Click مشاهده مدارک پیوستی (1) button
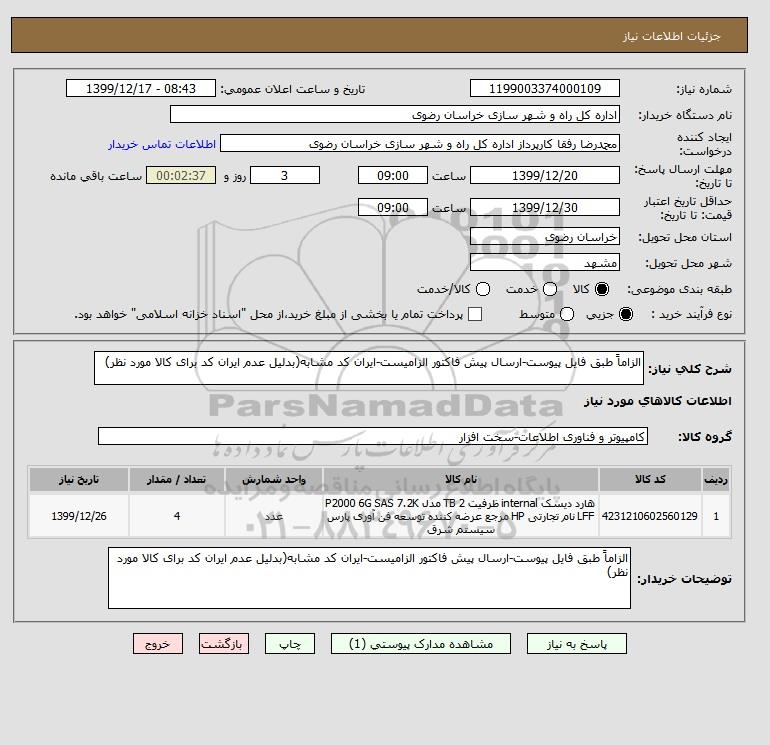Screen dimensions: 770x745 click(421, 644)
